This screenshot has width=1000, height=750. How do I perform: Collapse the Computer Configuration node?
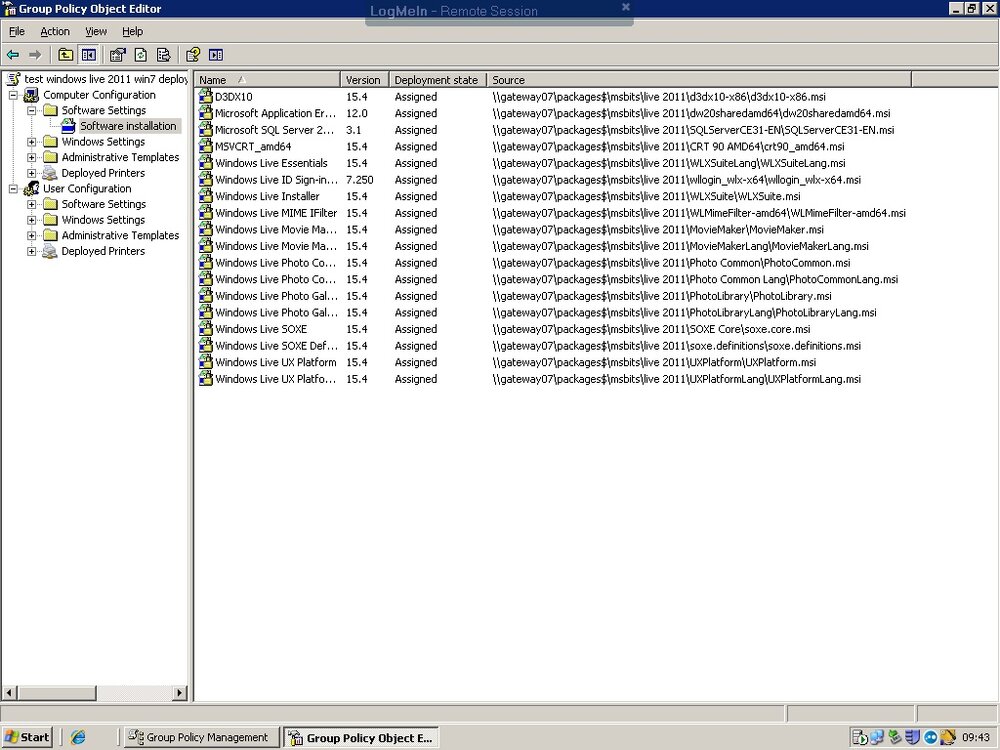(x=13, y=95)
